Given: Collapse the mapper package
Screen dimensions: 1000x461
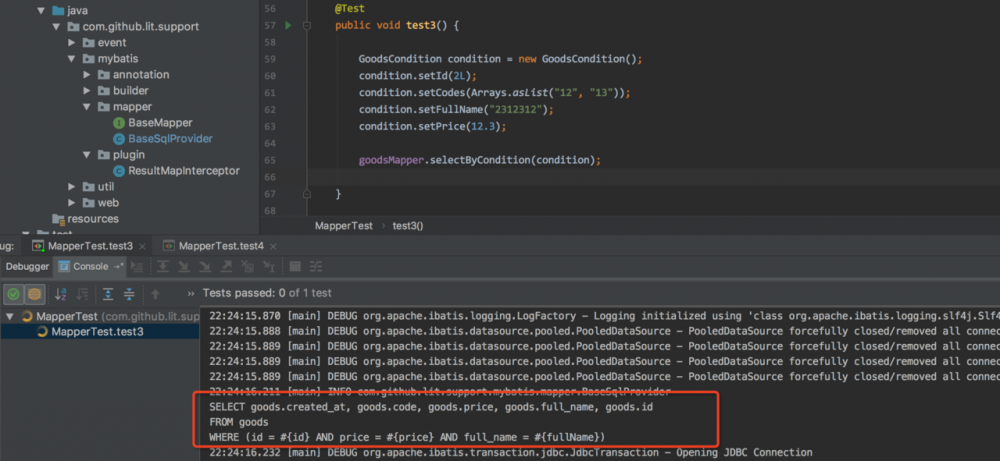Looking at the screenshot, I should [x=87, y=106].
